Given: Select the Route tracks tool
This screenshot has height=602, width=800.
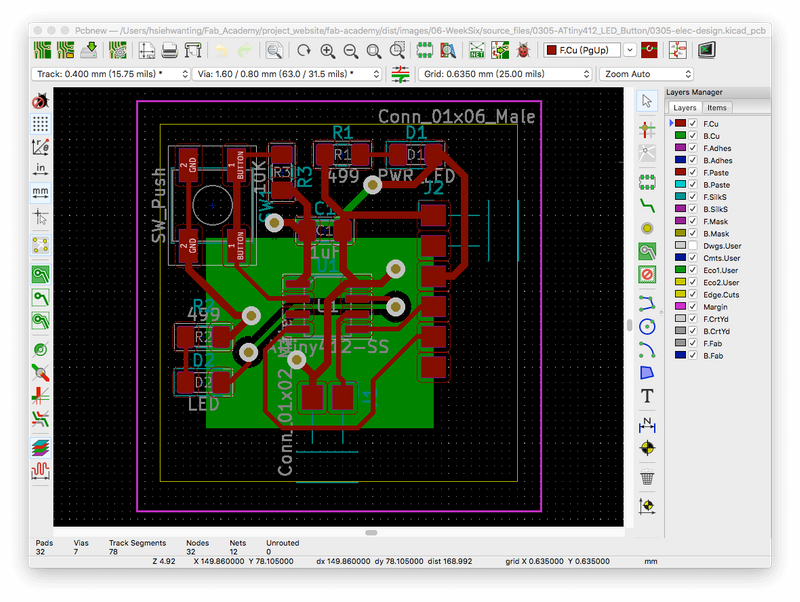Looking at the screenshot, I should point(647,205).
